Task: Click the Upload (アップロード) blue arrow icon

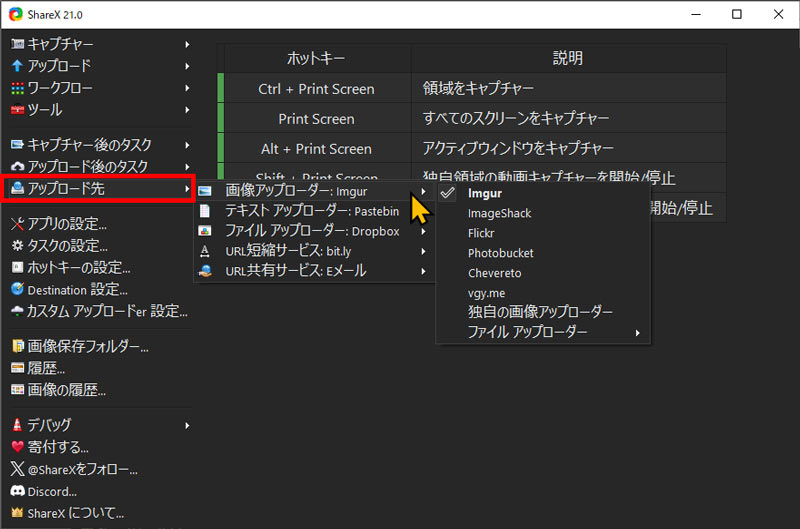Action: coord(17,66)
